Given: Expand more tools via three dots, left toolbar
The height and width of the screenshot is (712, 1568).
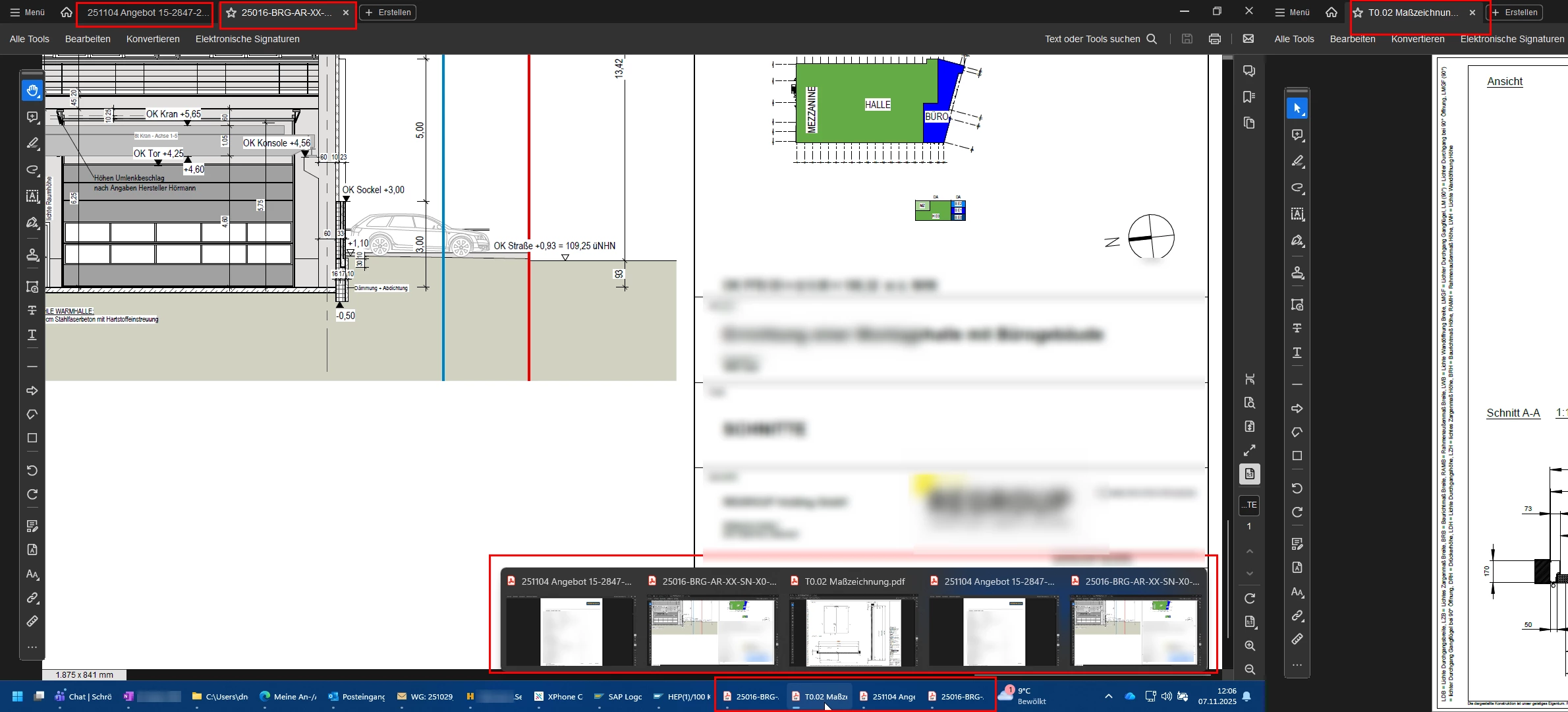Looking at the screenshot, I should 32,647.
